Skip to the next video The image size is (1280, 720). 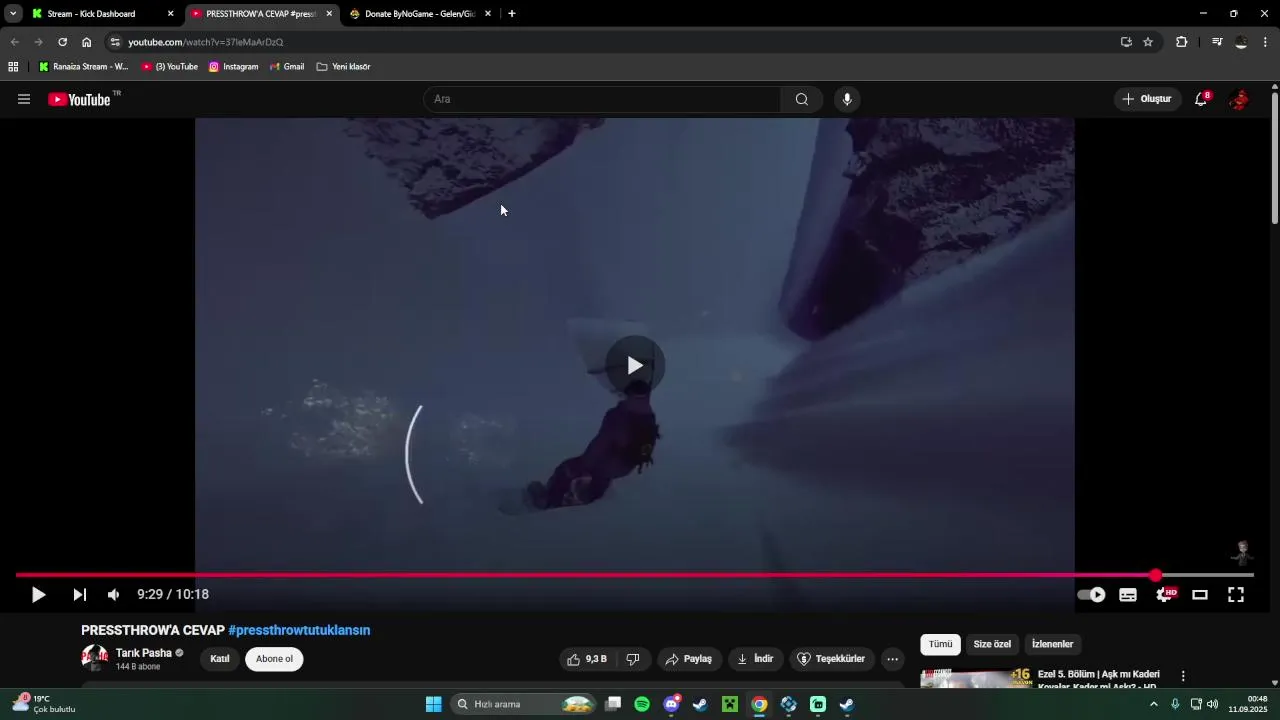click(80, 595)
